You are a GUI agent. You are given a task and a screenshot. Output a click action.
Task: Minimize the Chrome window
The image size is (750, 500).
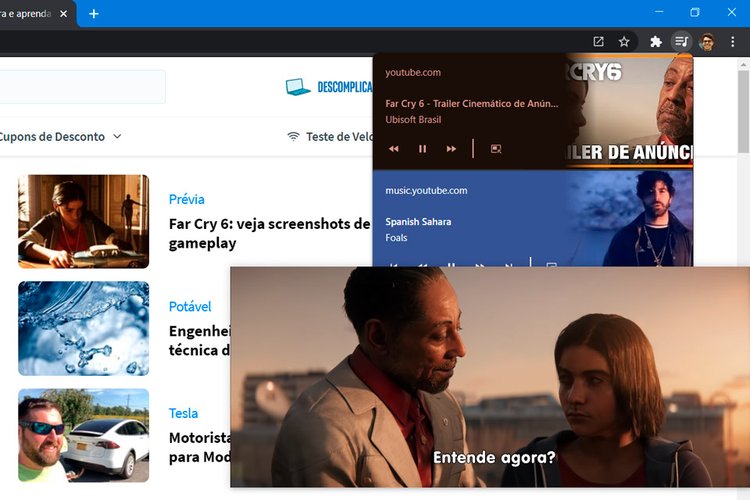click(x=659, y=12)
